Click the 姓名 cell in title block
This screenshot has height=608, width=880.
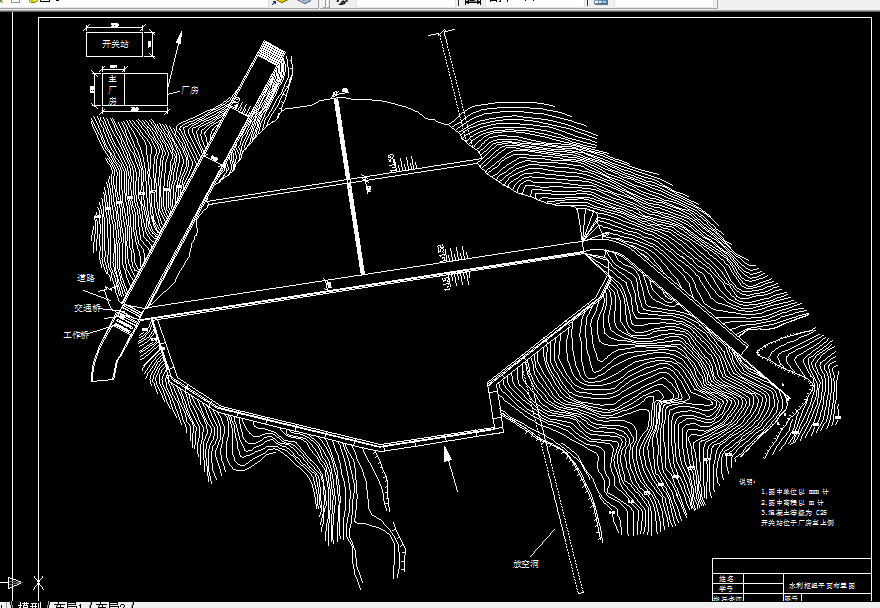point(726,579)
